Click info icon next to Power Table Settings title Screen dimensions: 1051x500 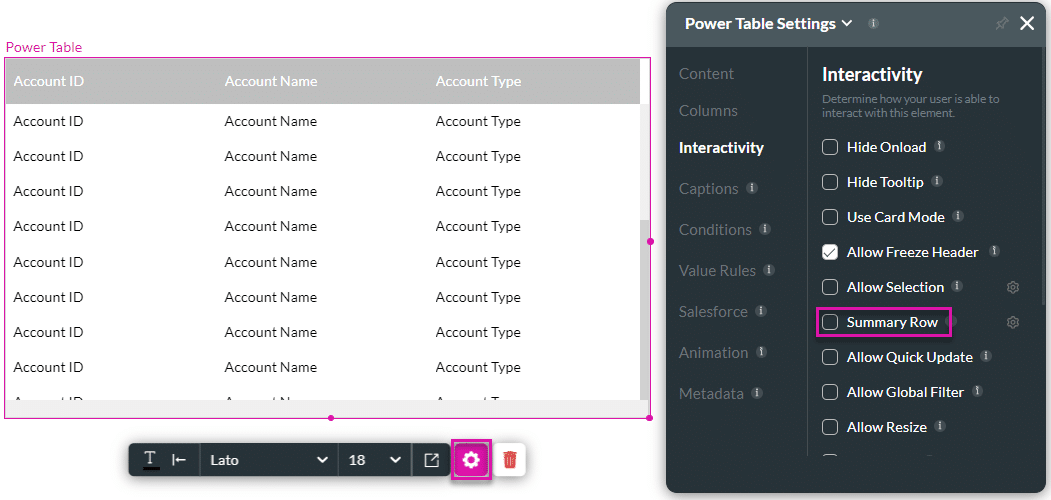coord(873,23)
